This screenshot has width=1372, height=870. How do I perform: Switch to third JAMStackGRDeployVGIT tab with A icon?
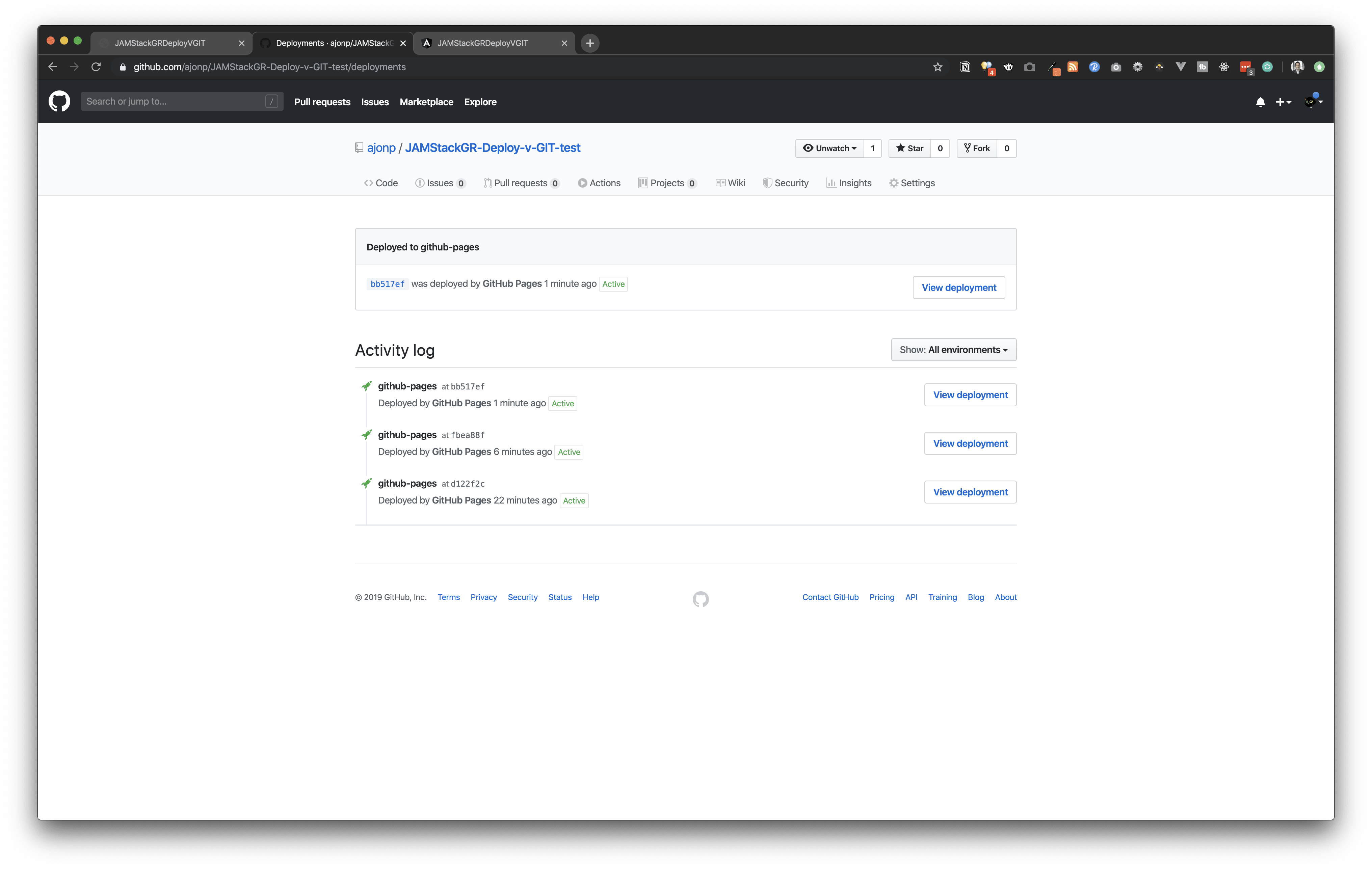click(494, 43)
